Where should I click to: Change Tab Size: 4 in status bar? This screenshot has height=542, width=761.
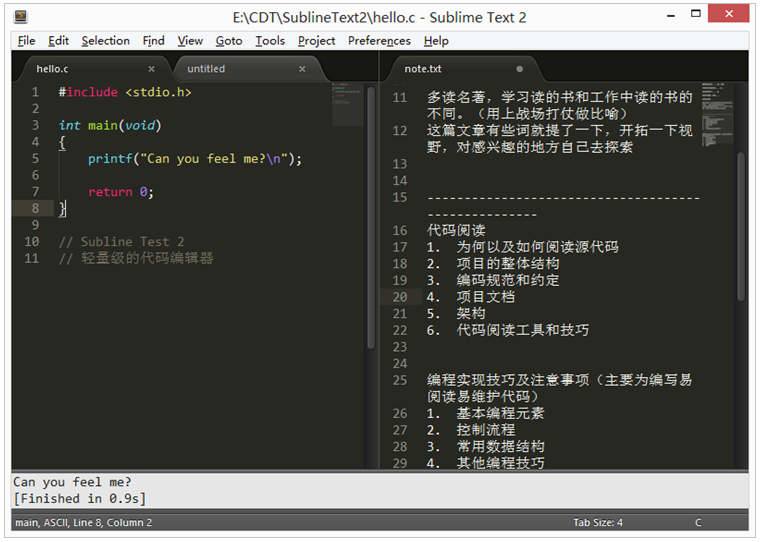pyautogui.click(x=597, y=523)
